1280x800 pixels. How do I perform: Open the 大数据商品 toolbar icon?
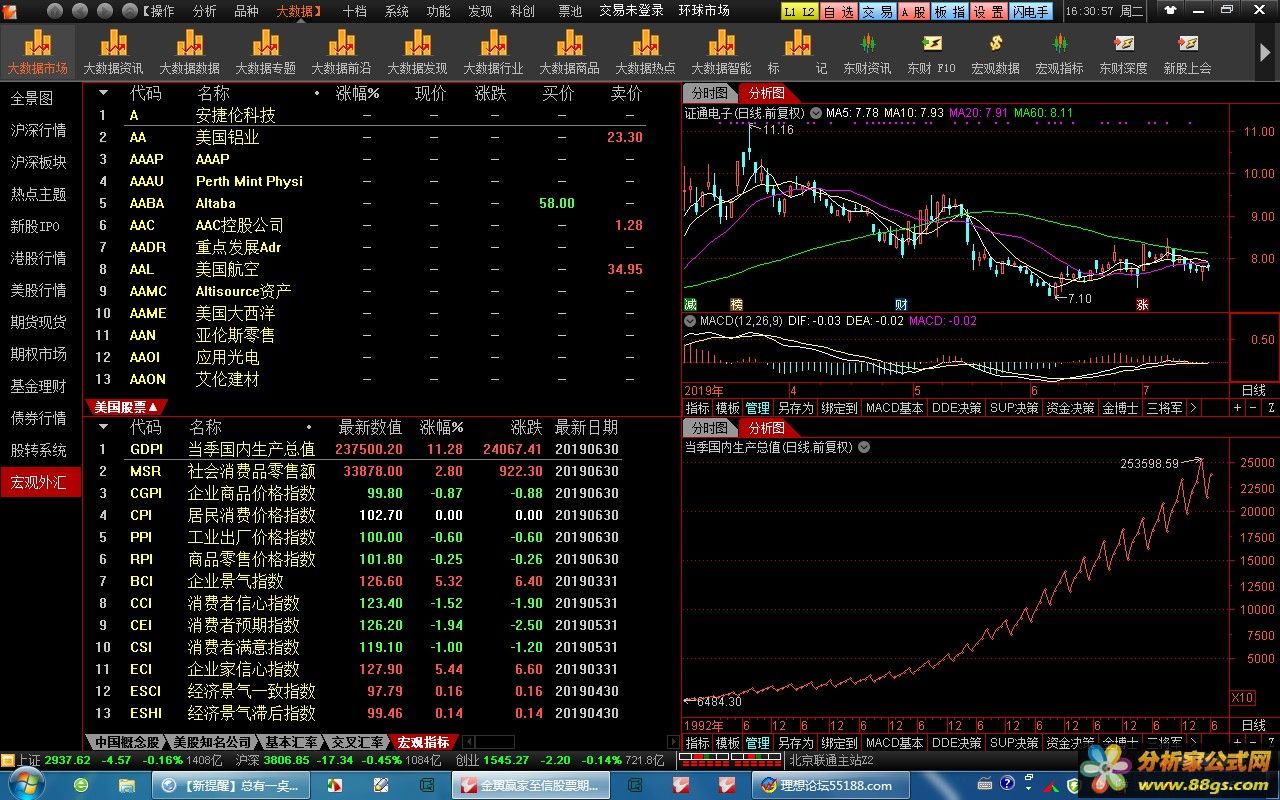point(569,52)
